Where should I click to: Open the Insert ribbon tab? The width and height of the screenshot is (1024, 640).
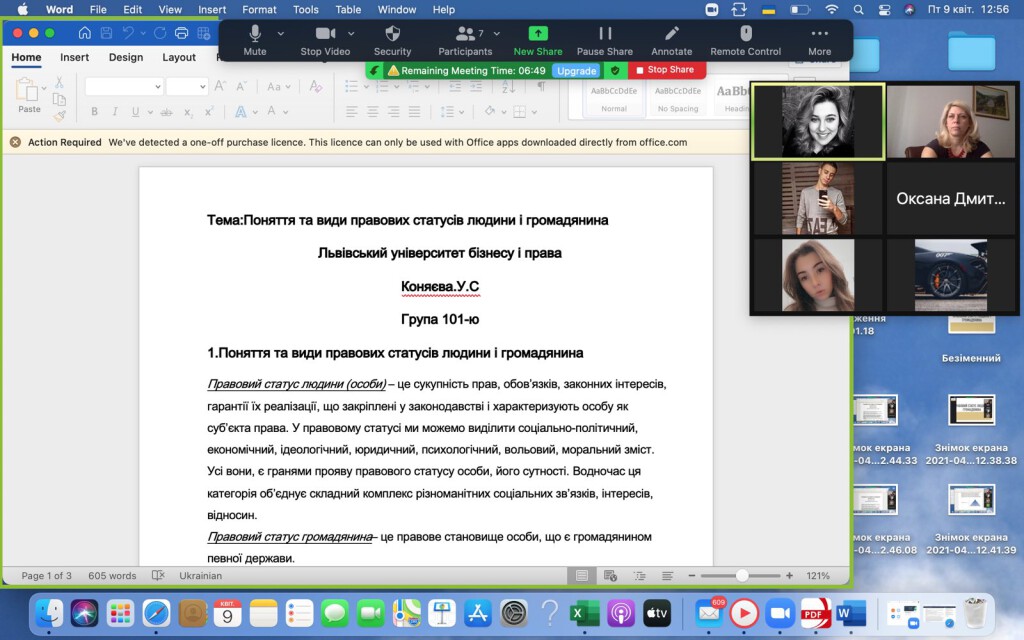pos(74,57)
